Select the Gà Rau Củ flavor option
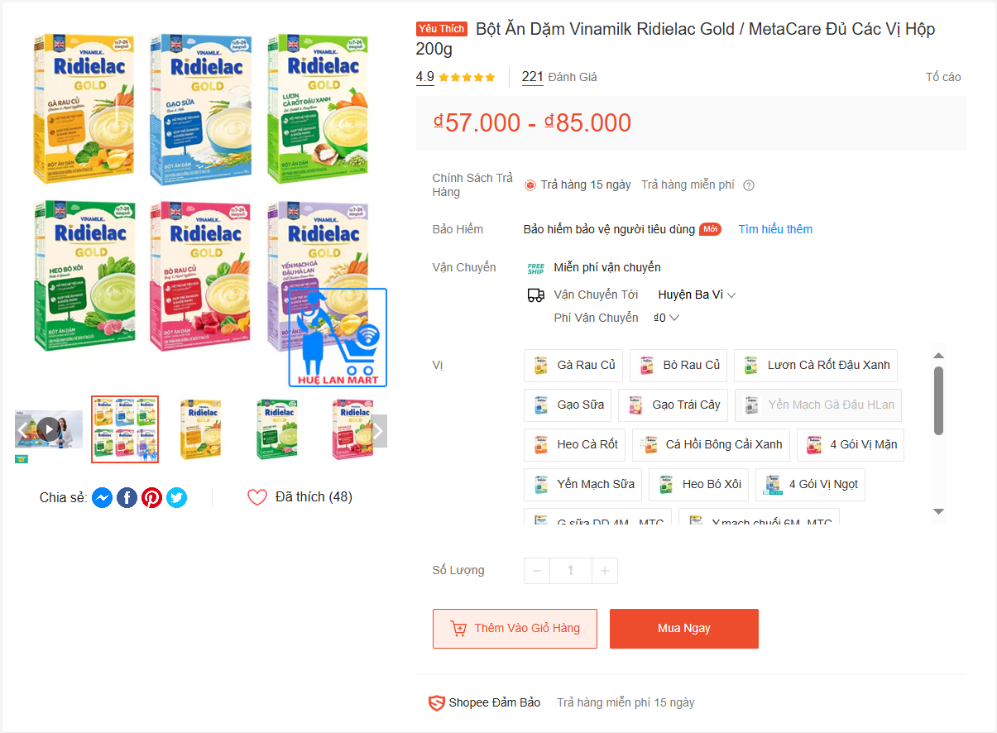The width and height of the screenshot is (997, 733). 575,365
